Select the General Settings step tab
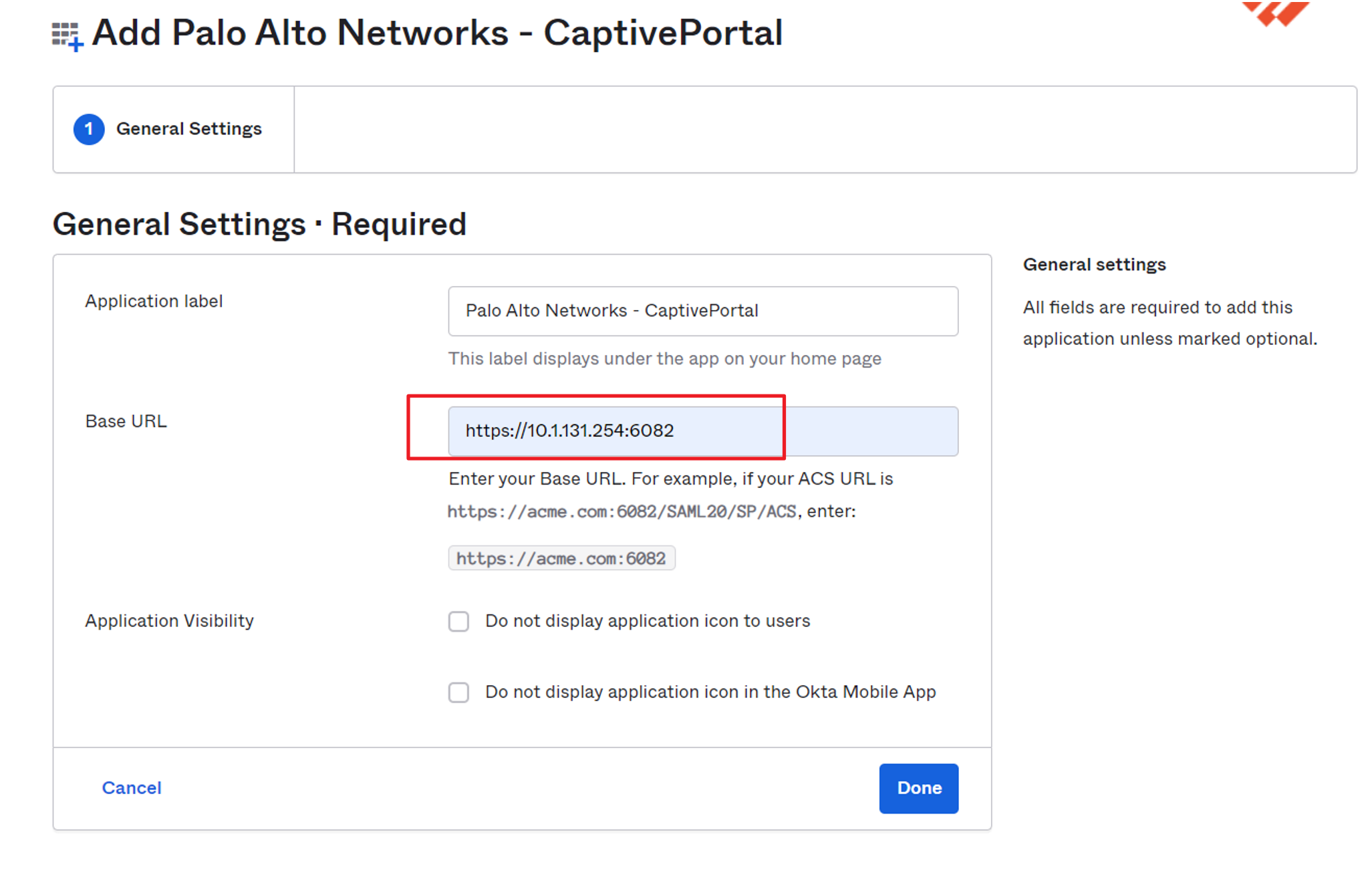 click(x=188, y=129)
